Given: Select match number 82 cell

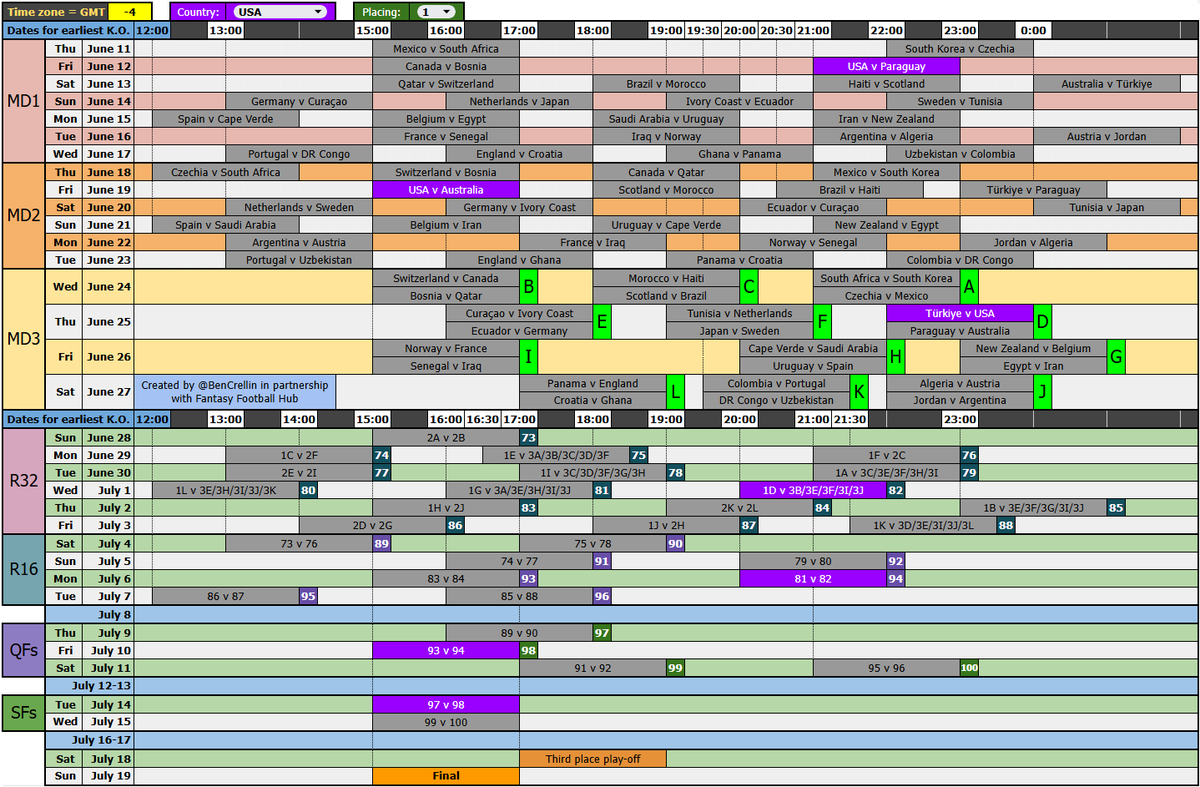Looking at the screenshot, I should 895,490.
